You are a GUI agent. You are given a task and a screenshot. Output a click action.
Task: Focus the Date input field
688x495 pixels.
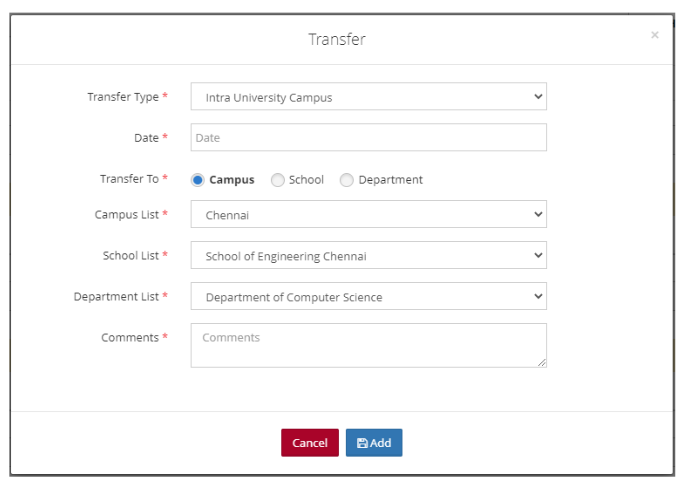[368, 138]
